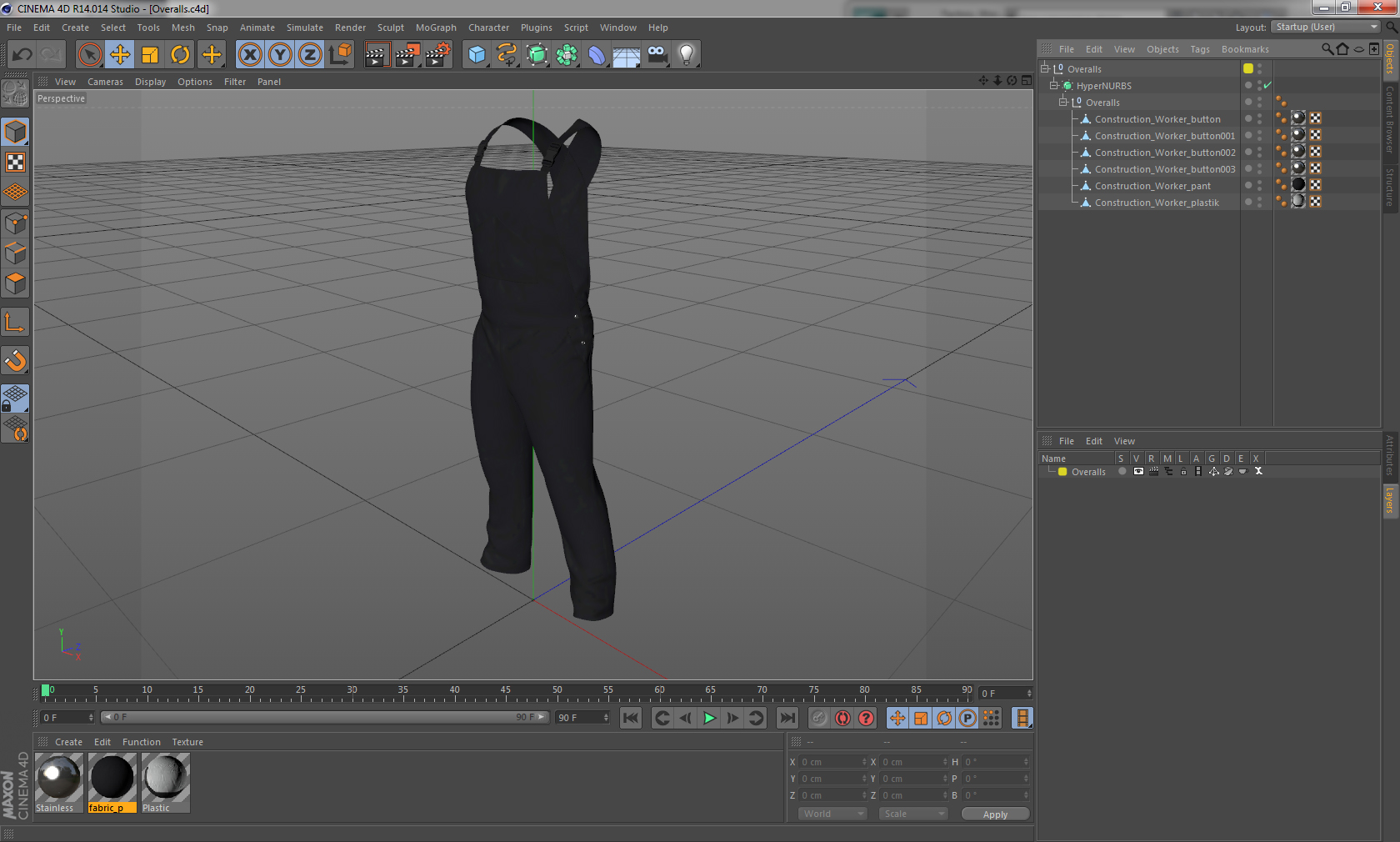Click the timeline range slider bar

point(325,717)
